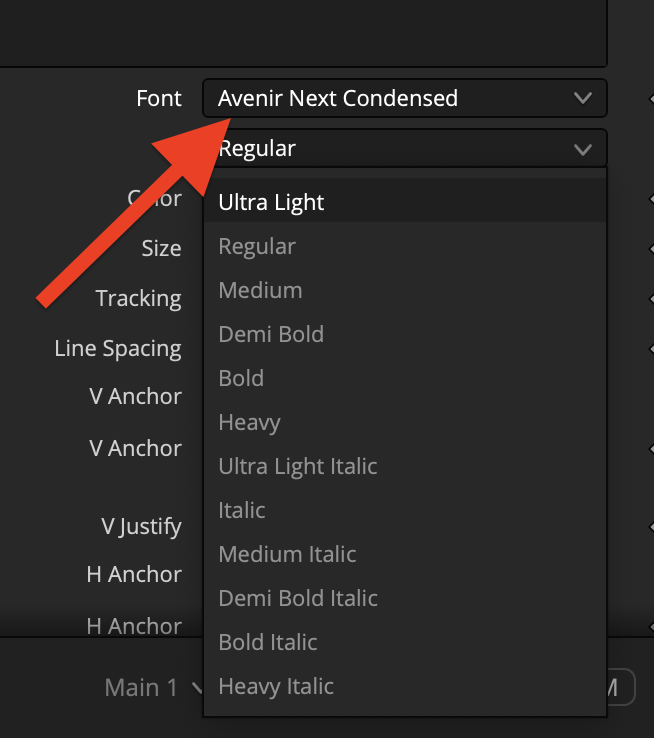Screen dimensions: 654x738
Task: Click the keyframe diamond on the Line Spacing row
Action: [x=651, y=349]
